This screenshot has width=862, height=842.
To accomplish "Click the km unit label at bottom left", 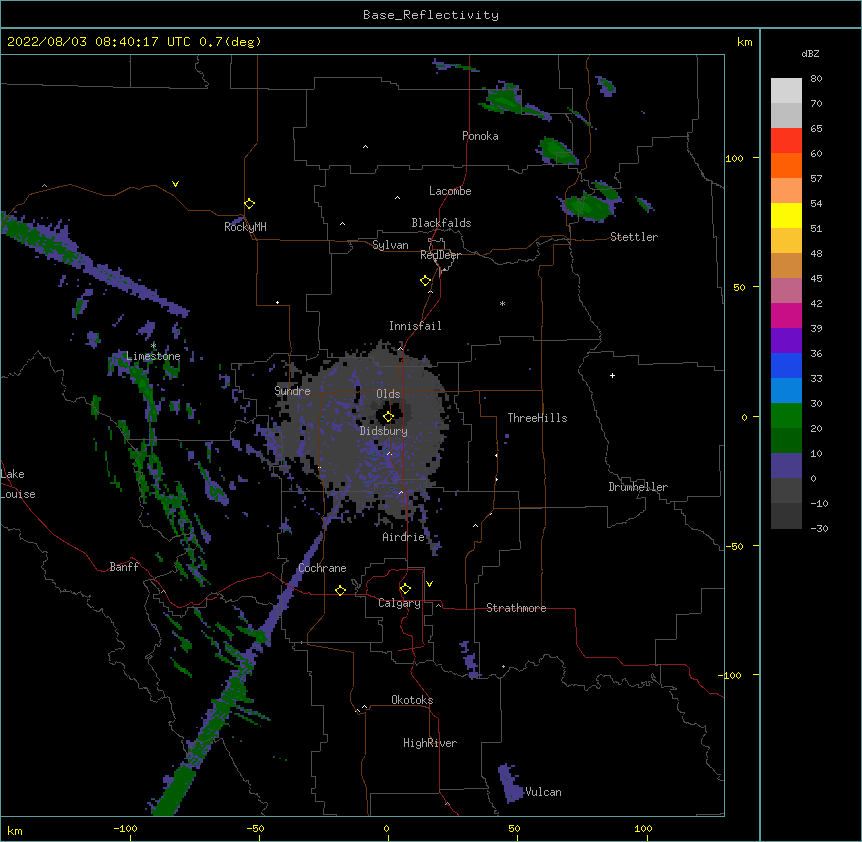I will (x=15, y=830).
